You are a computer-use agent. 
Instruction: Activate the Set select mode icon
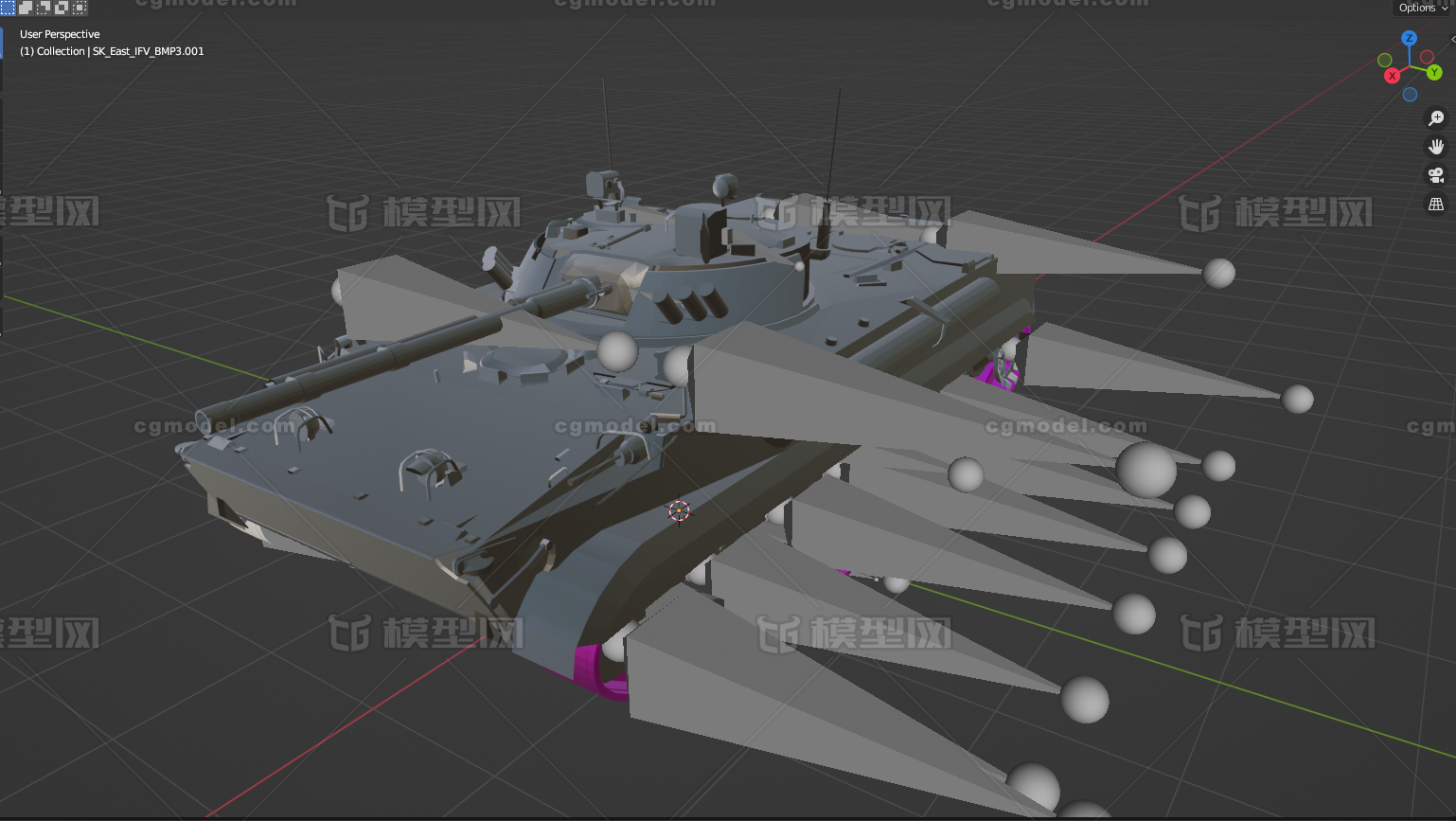click(x=8, y=8)
